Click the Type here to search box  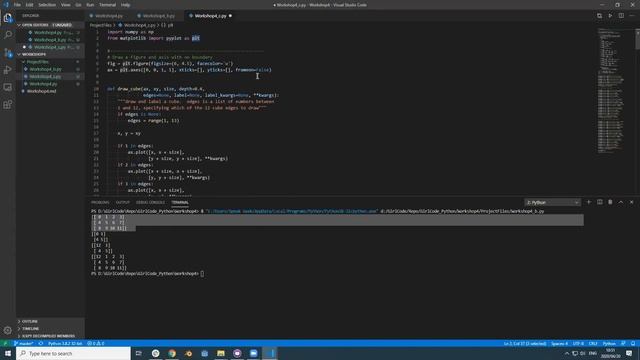[73, 353]
